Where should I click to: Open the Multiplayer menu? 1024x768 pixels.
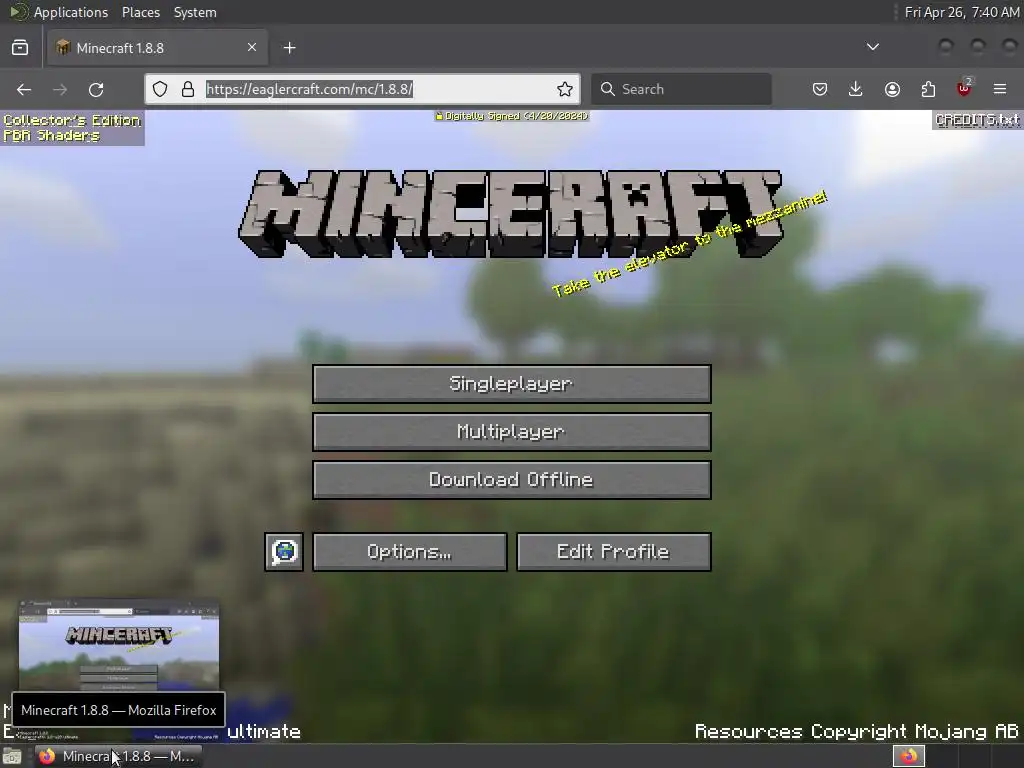coord(511,432)
